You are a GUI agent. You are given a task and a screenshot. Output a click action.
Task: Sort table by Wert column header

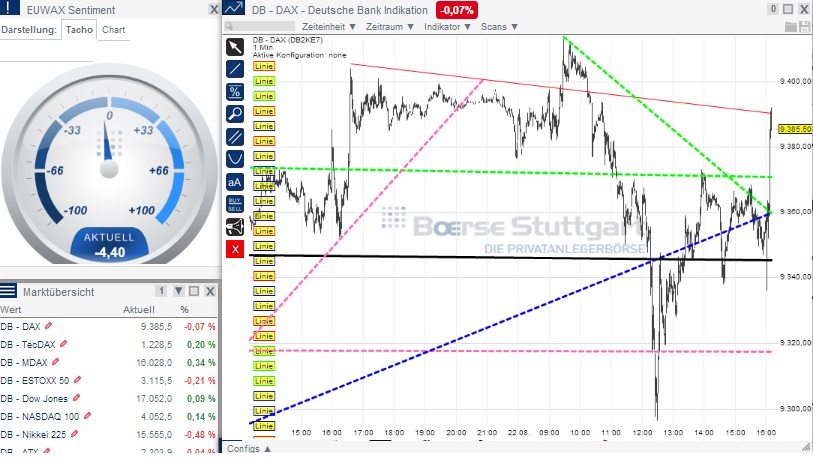(x=11, y=310)
